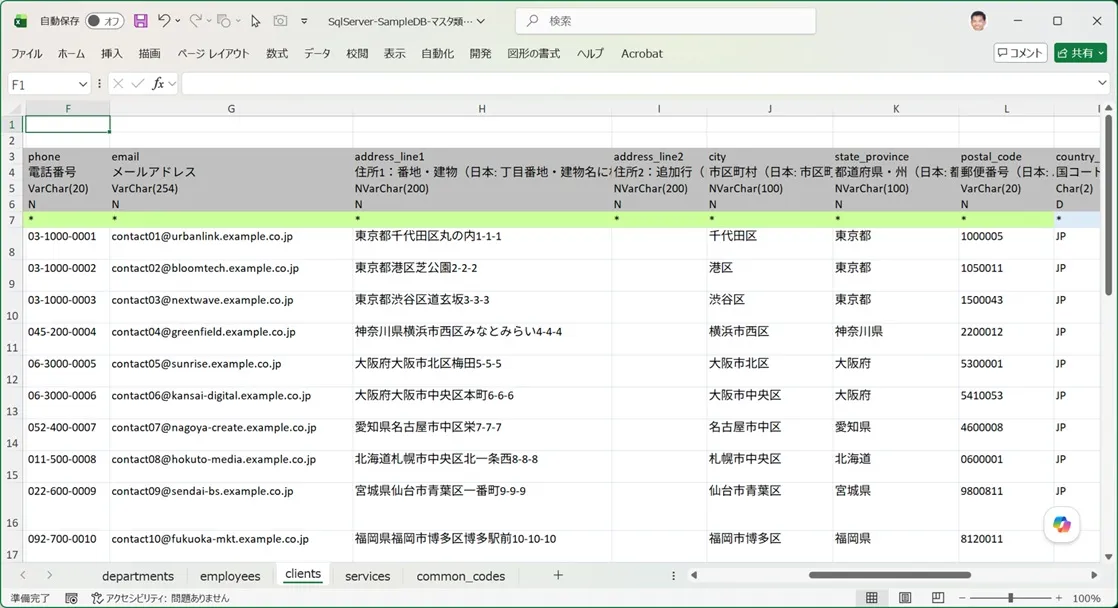Click the vertical scroll down arrow
The height and width of the screenshot is (608, 1118).
pos(1109,557)
